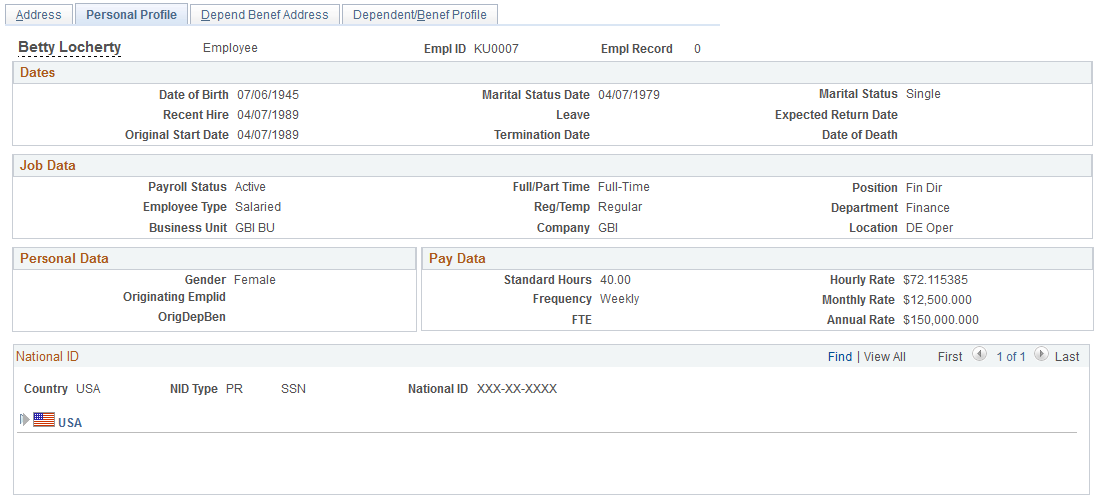Show next row arrow in National ID
Viewport: 1098px width, 502px height.
point(1041,355)
